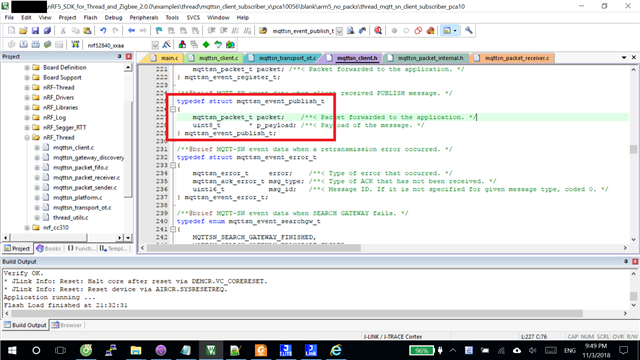
Task: Start or stop debug session
Action: point(378,31)
